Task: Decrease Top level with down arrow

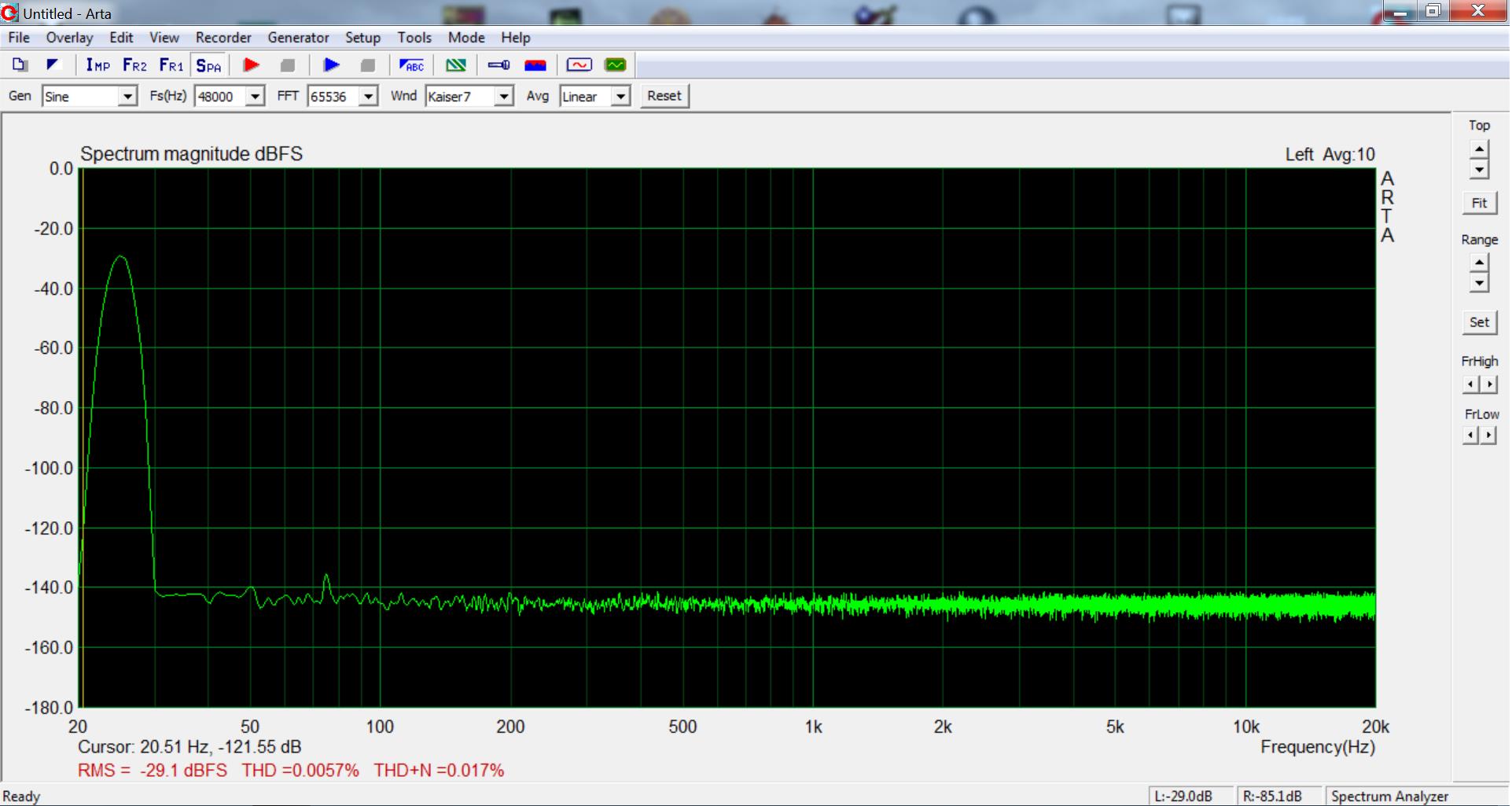Action: coord(1479,169)
